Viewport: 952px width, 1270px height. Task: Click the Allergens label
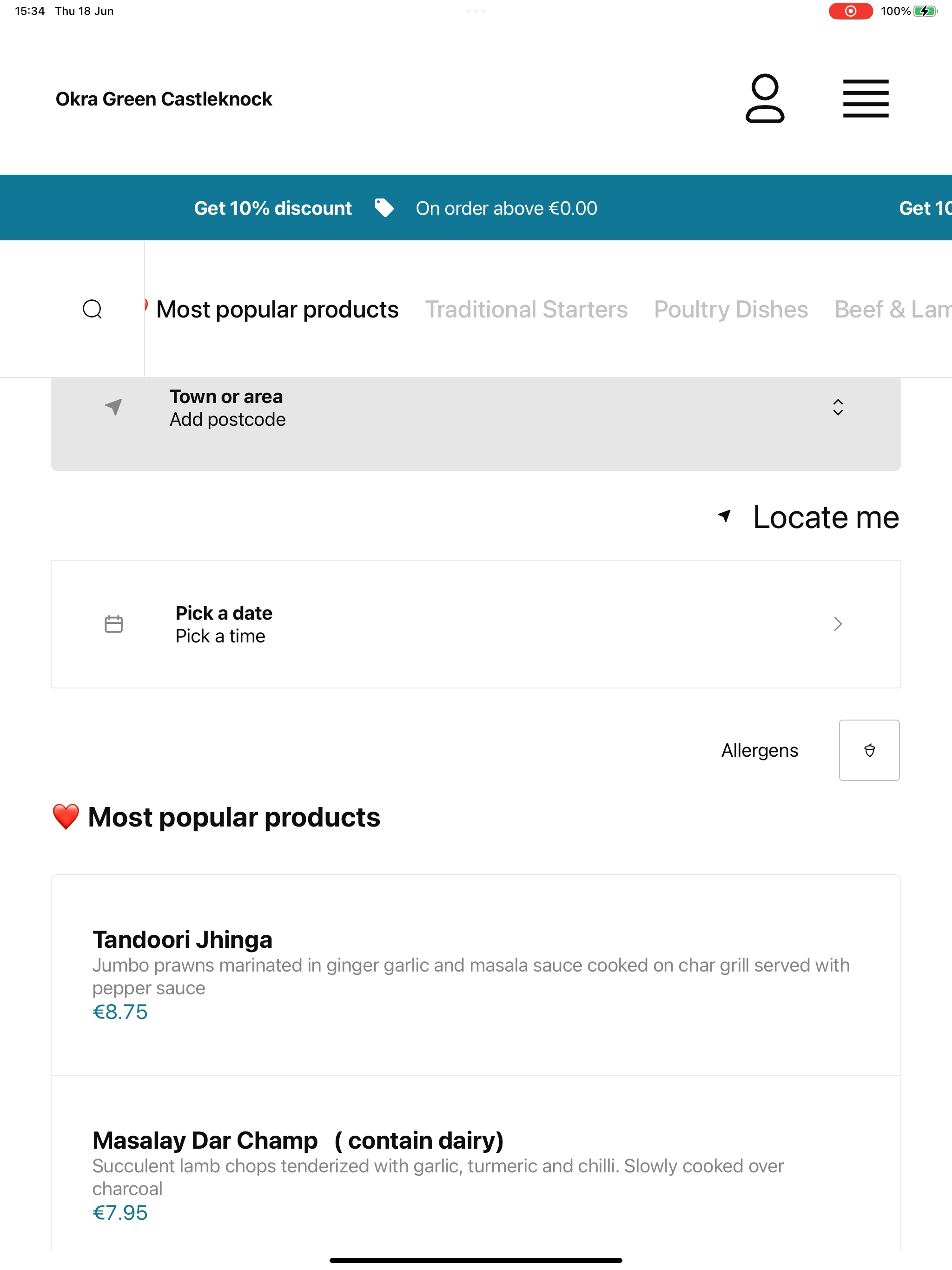760,750
